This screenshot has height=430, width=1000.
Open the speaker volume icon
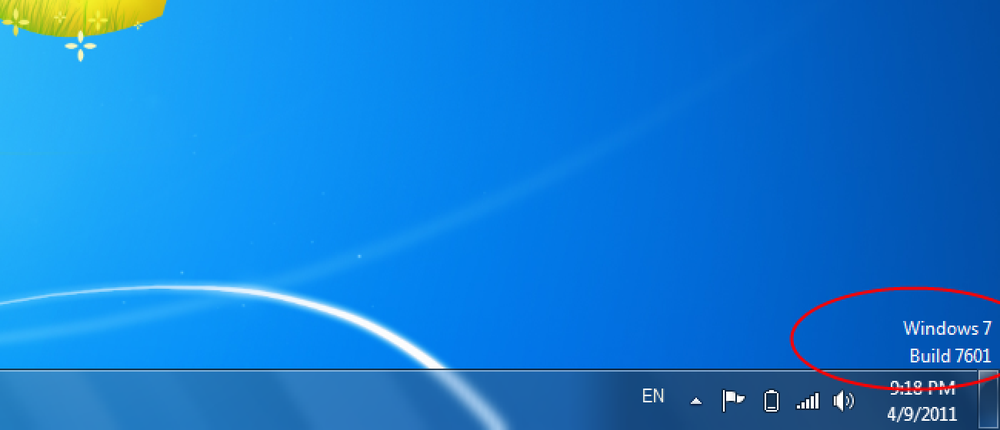pos(843,401)
